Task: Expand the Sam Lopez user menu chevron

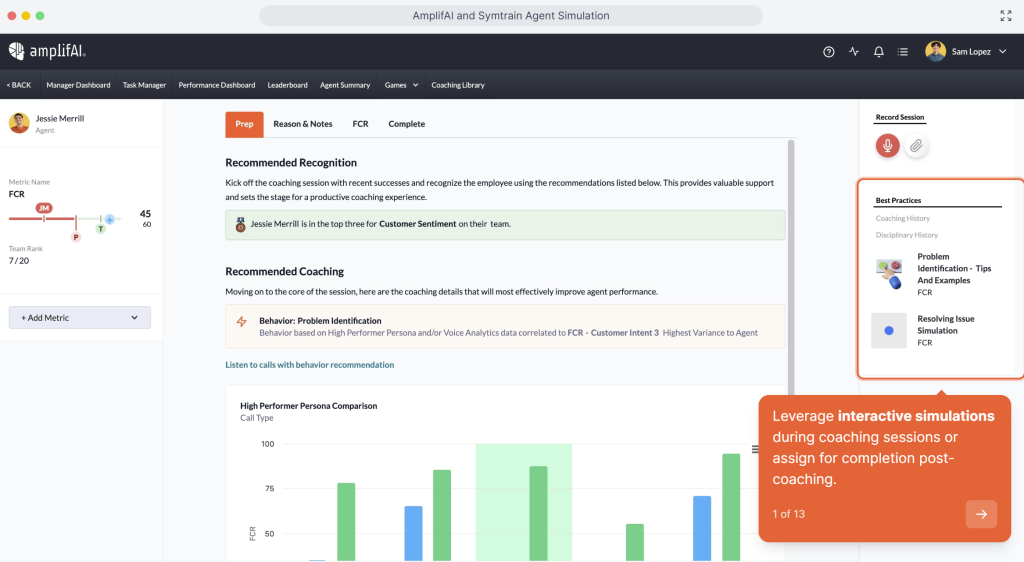Action: pos(1002,52)
